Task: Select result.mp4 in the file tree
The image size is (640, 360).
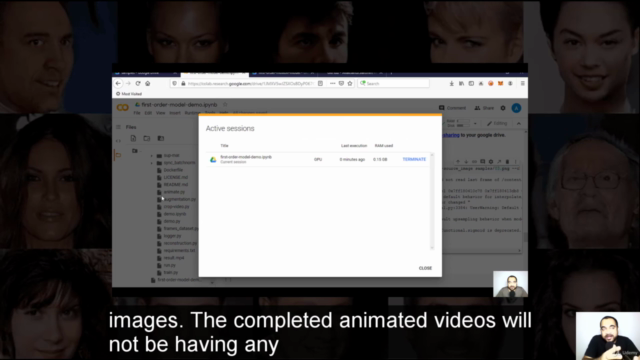Action: click(x=174, y=258)
